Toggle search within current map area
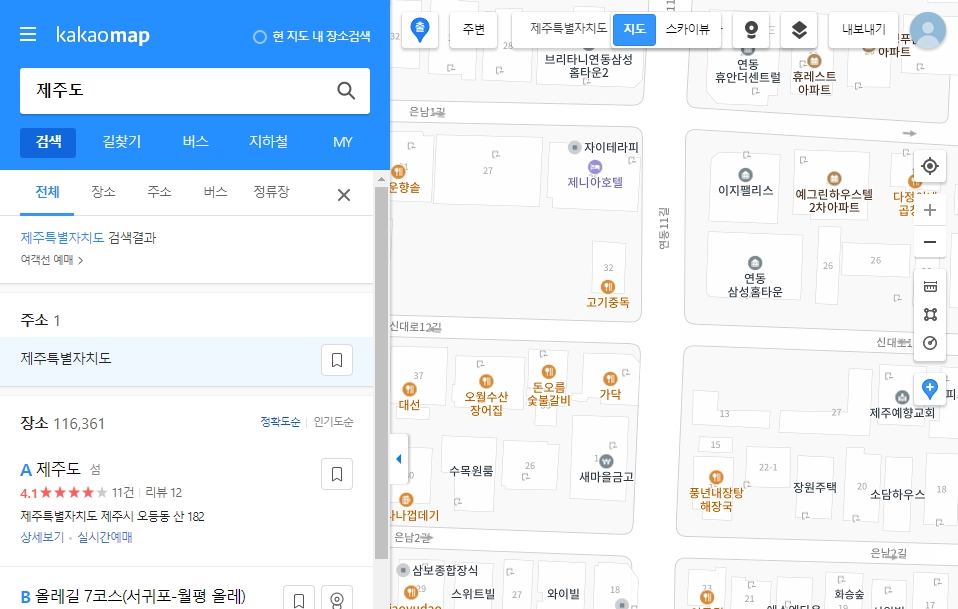 (x=312, y=37)
